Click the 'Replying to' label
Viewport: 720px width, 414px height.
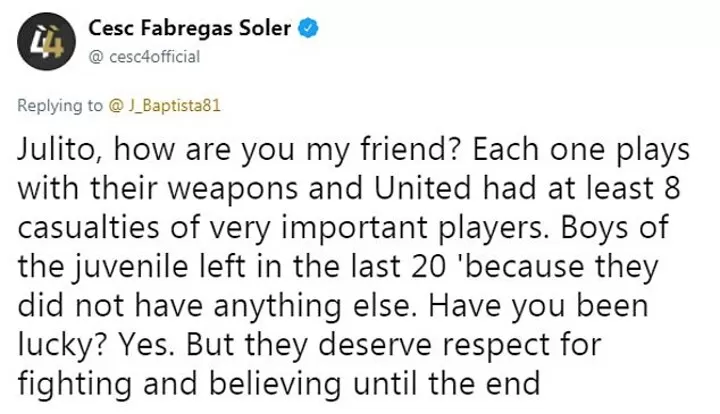coord(57,105)
